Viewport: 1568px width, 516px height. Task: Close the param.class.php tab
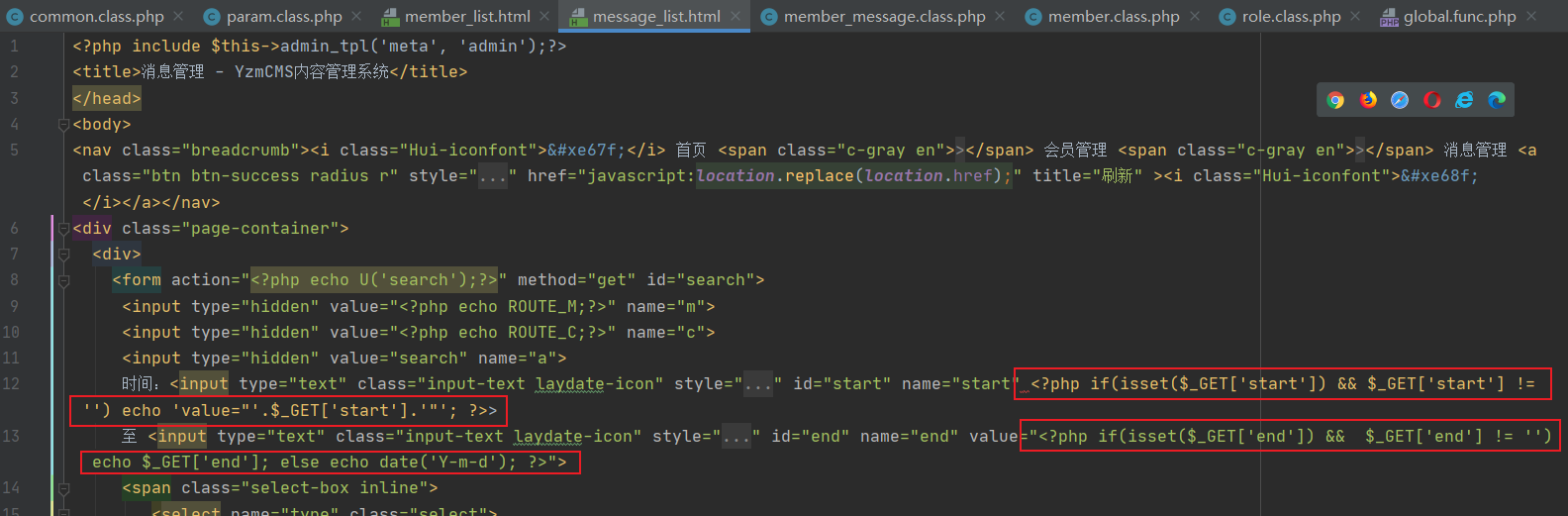[356, 16]
